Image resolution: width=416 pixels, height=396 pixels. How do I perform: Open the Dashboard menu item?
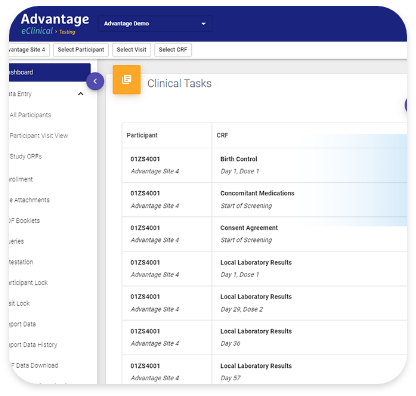click(50, 72)
